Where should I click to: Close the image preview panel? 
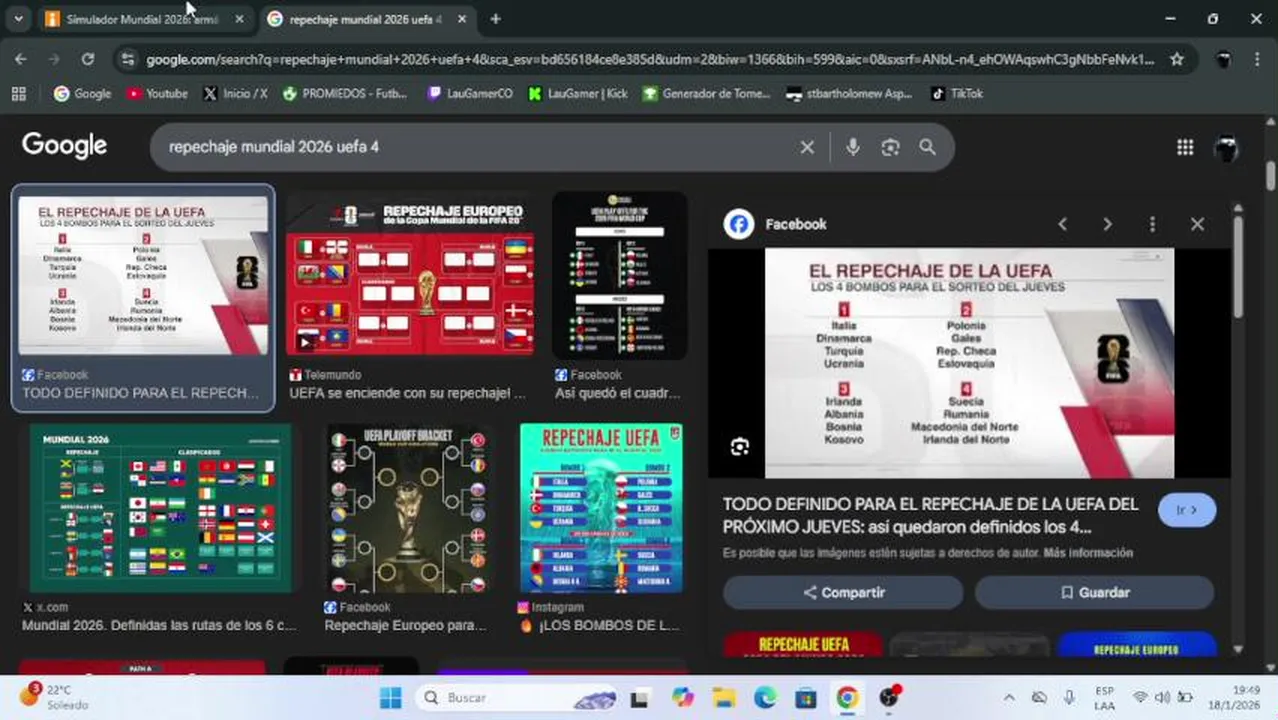[x=1197, y=224]
